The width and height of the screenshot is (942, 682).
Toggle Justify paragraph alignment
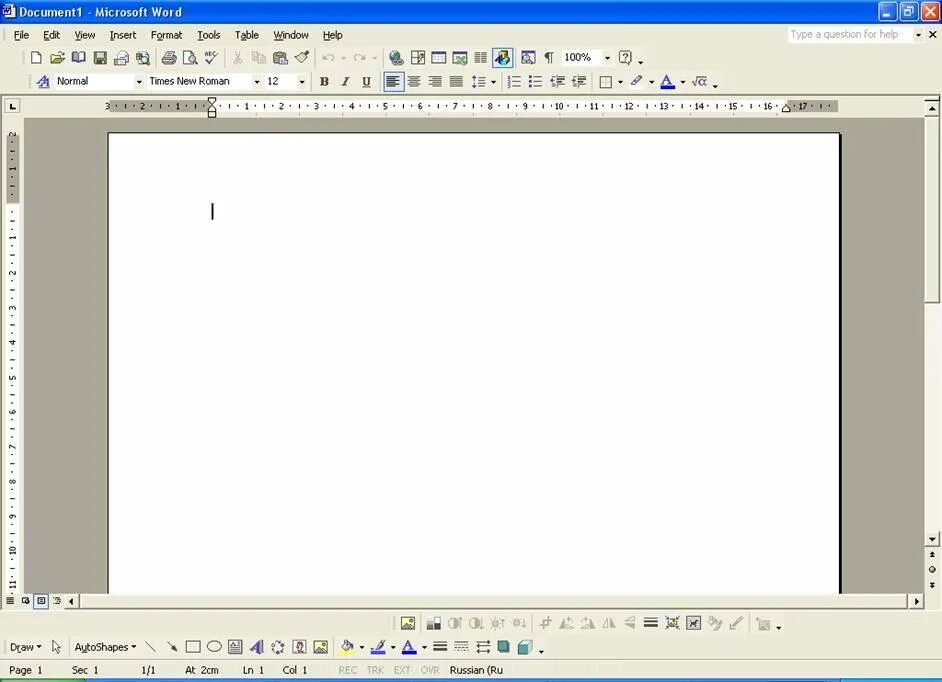(457, 82)
